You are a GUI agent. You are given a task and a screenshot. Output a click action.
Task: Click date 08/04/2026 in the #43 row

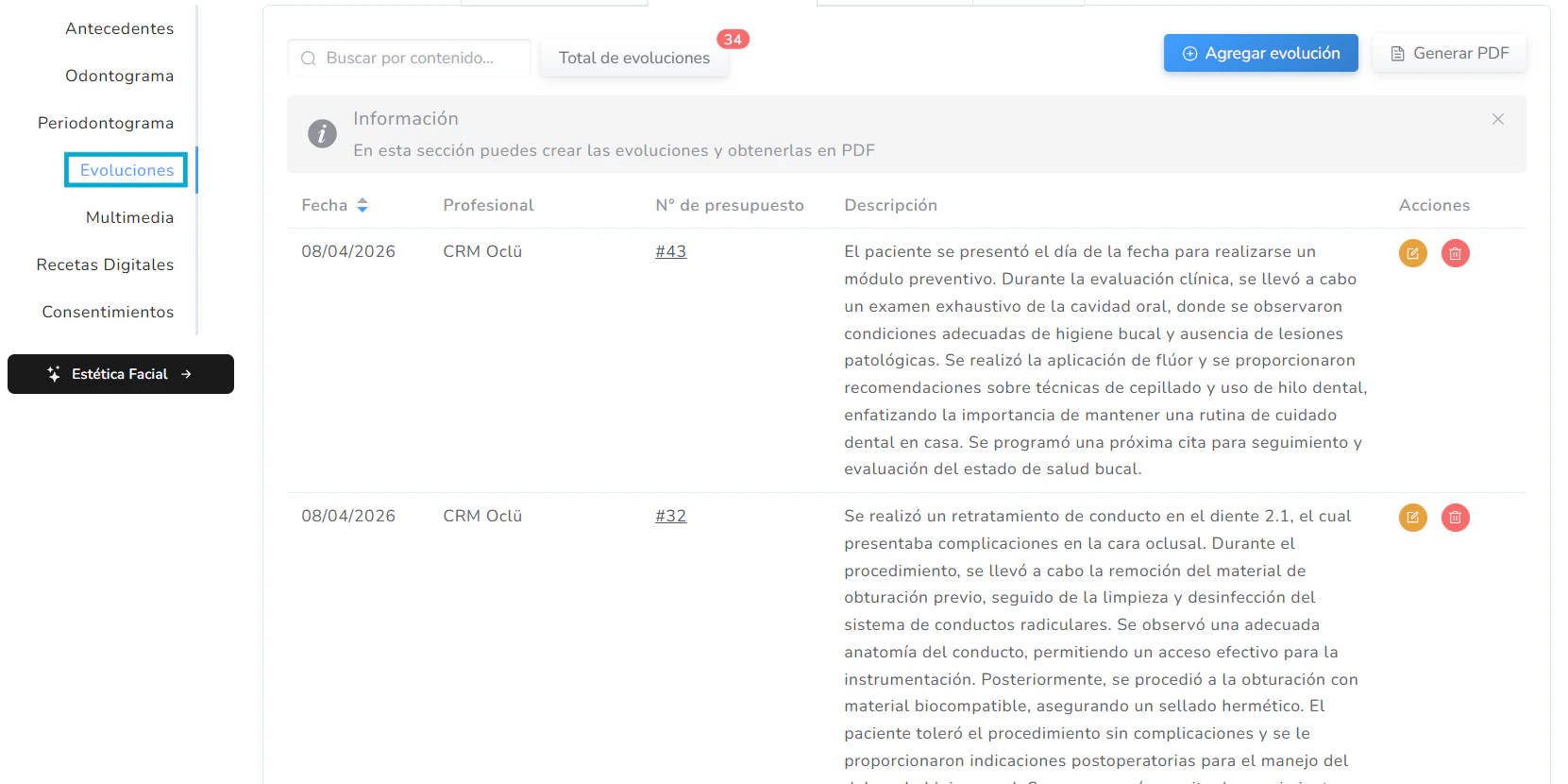coord(348,251)
